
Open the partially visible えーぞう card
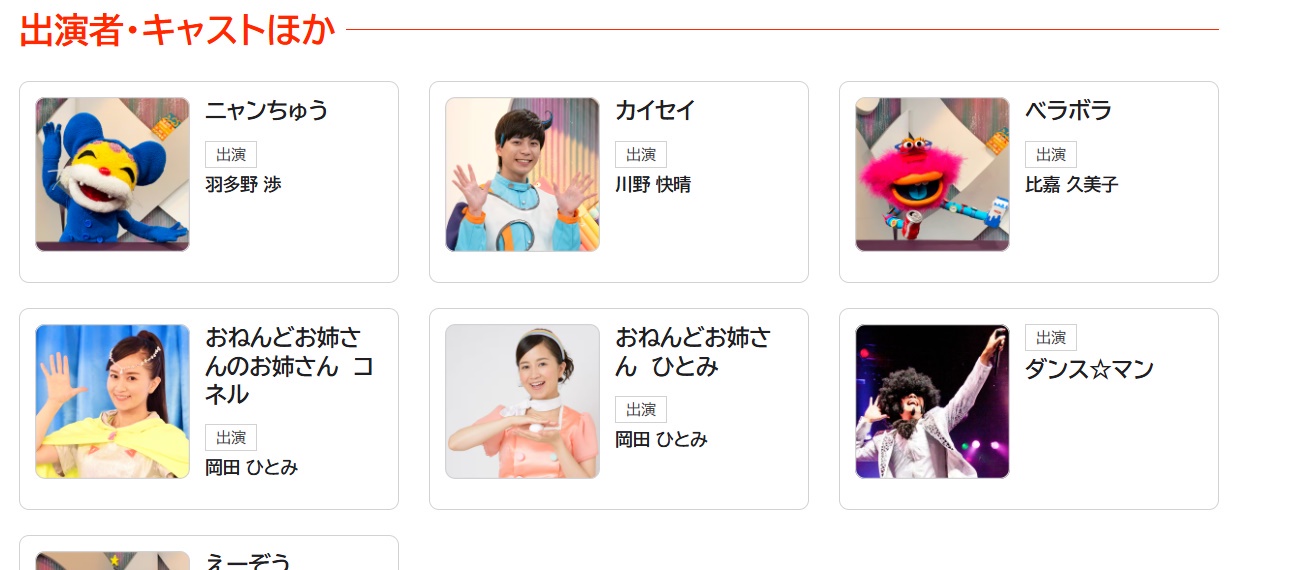[x=209, y=552]
